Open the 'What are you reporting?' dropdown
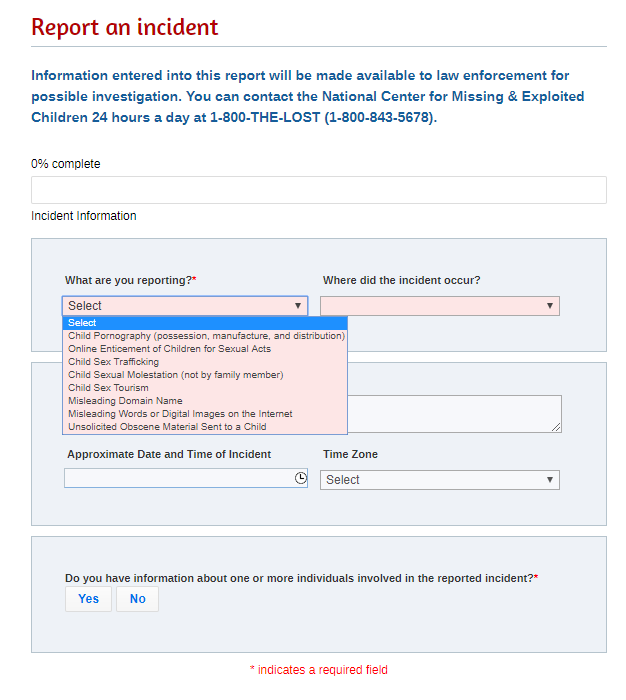This screenshot has height=700, width=626. (185, 306)
